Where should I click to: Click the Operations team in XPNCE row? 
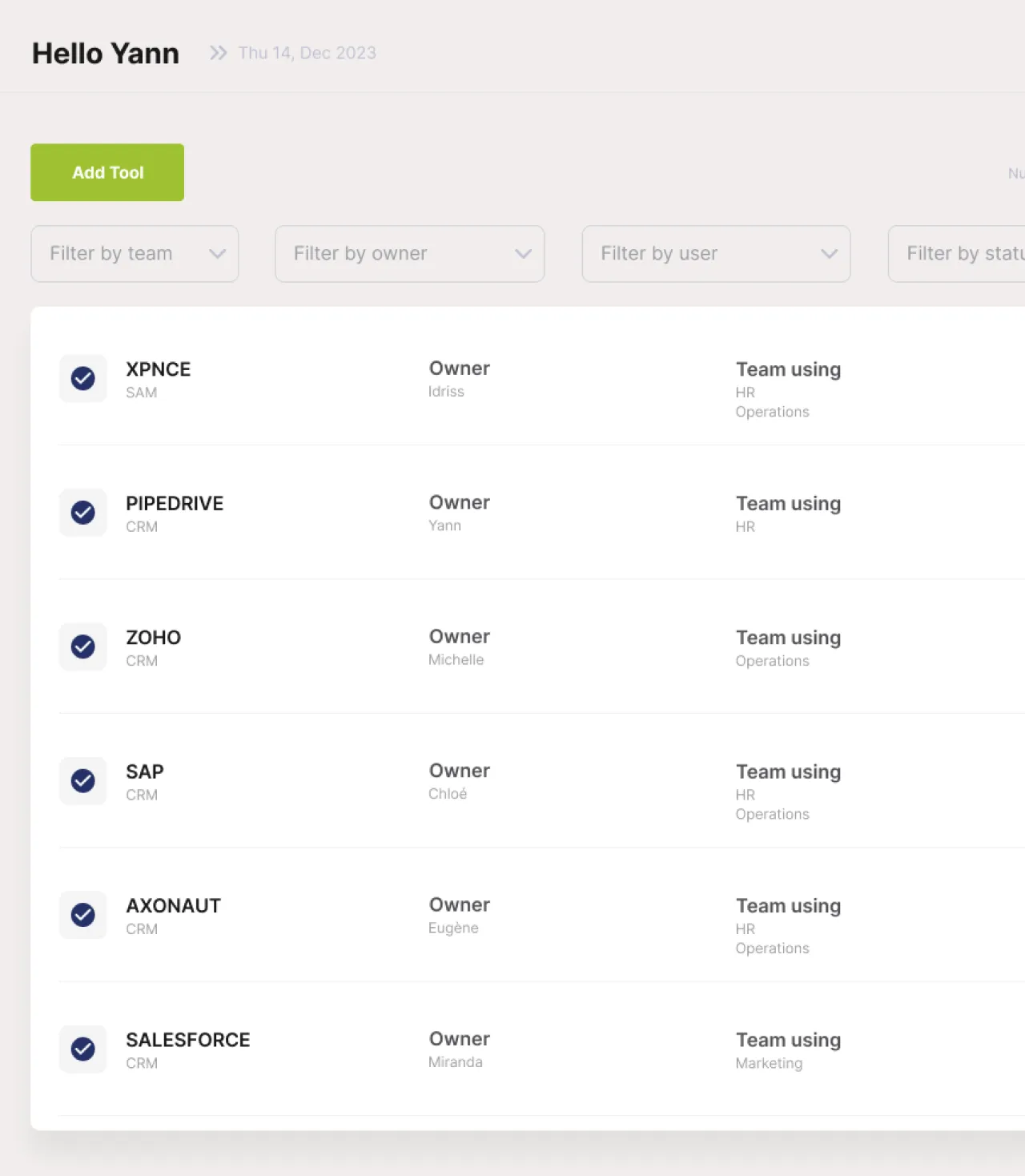[x=773, y=412]
